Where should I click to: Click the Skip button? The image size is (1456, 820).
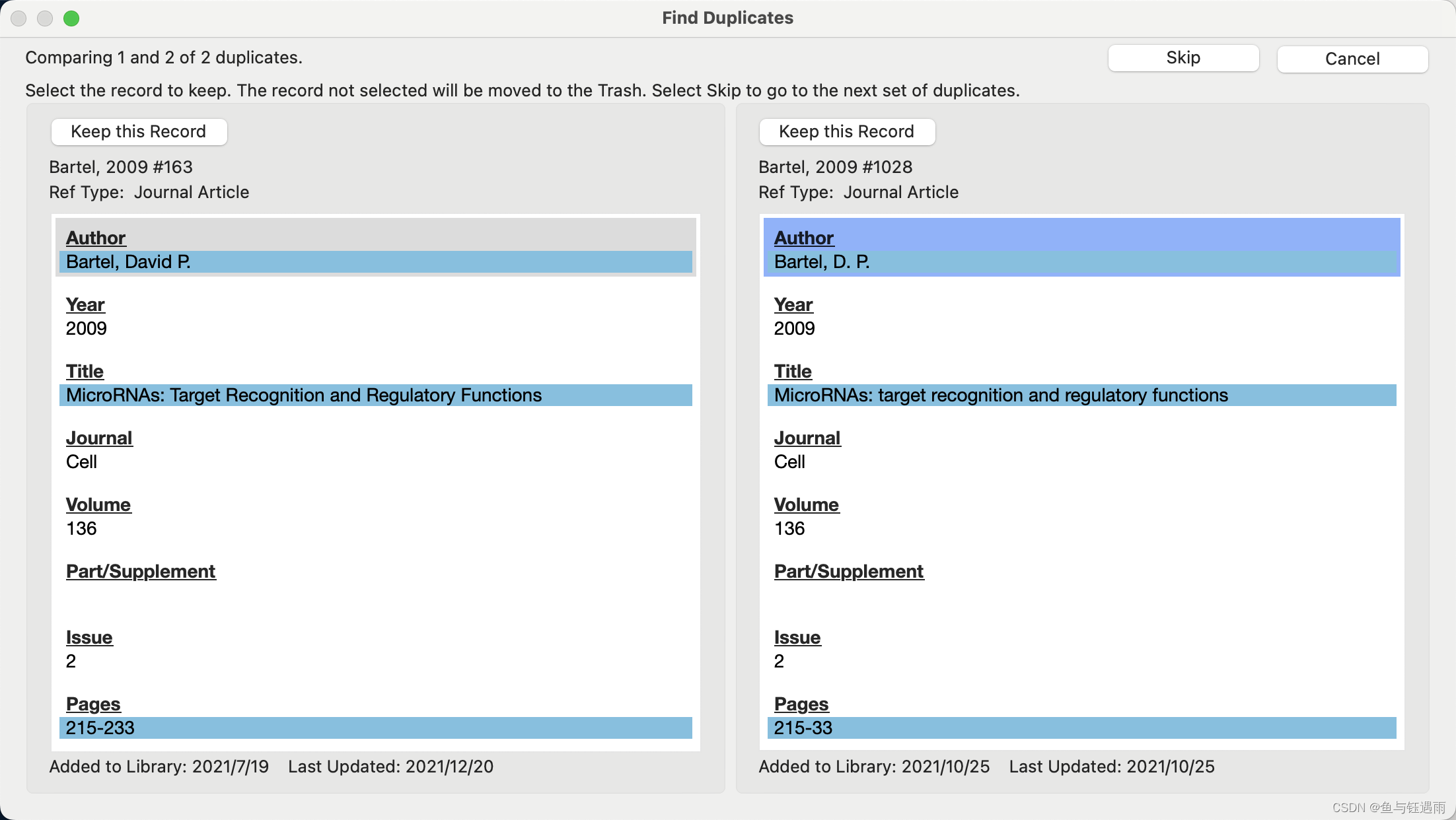(x=1183, y=58)
